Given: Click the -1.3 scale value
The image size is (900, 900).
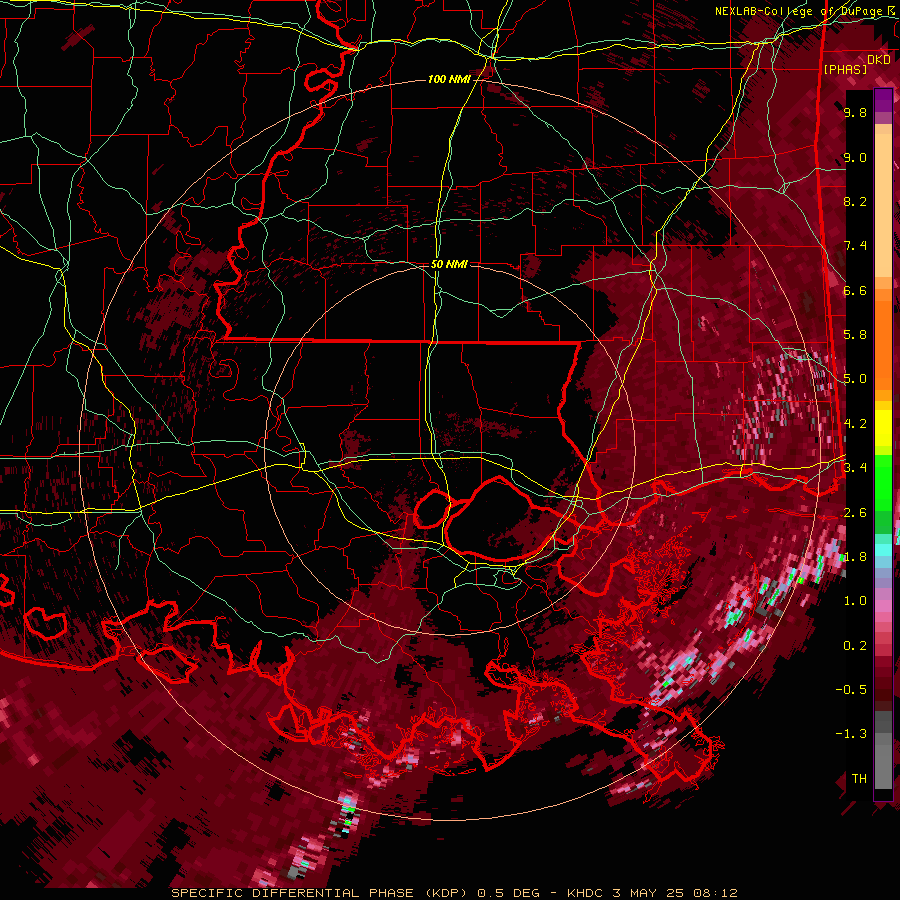Looking at the screenshot, I should pyautogui.click(x=851, y=734).
